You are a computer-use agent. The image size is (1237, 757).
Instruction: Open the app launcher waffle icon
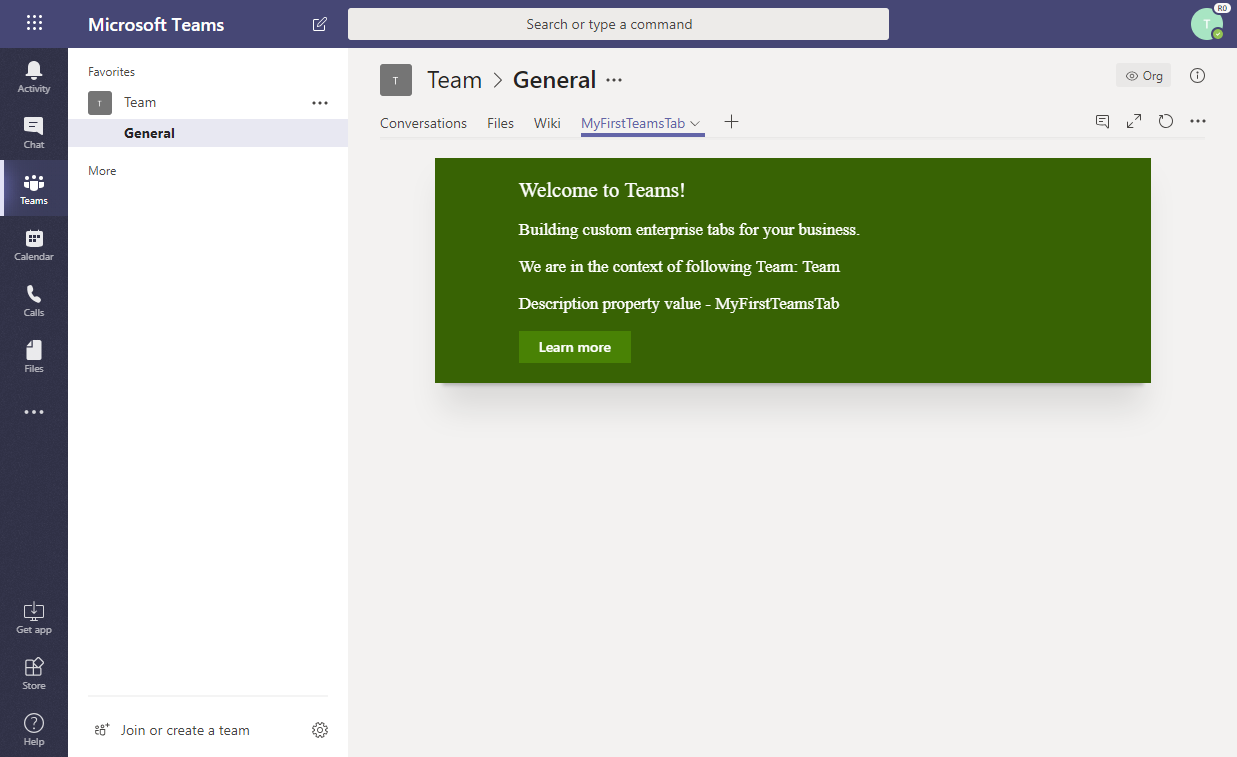point(34,23)
